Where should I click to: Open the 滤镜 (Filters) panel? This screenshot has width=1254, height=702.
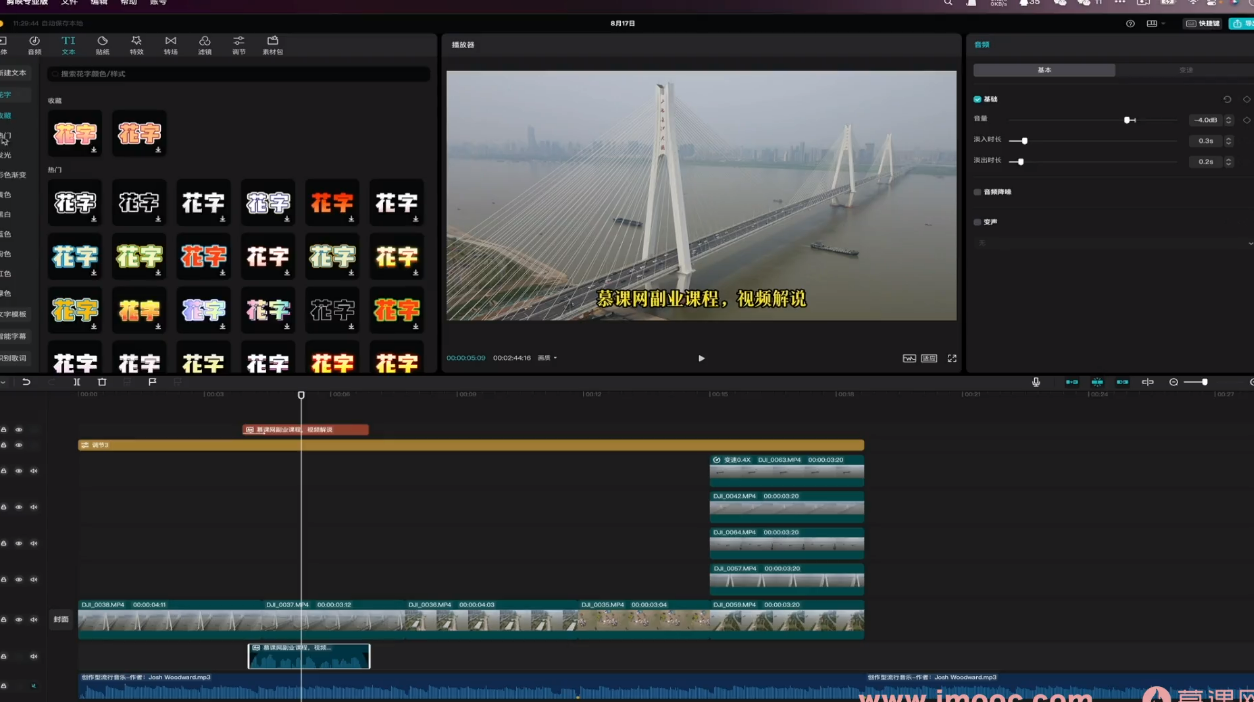pos(205,45)
